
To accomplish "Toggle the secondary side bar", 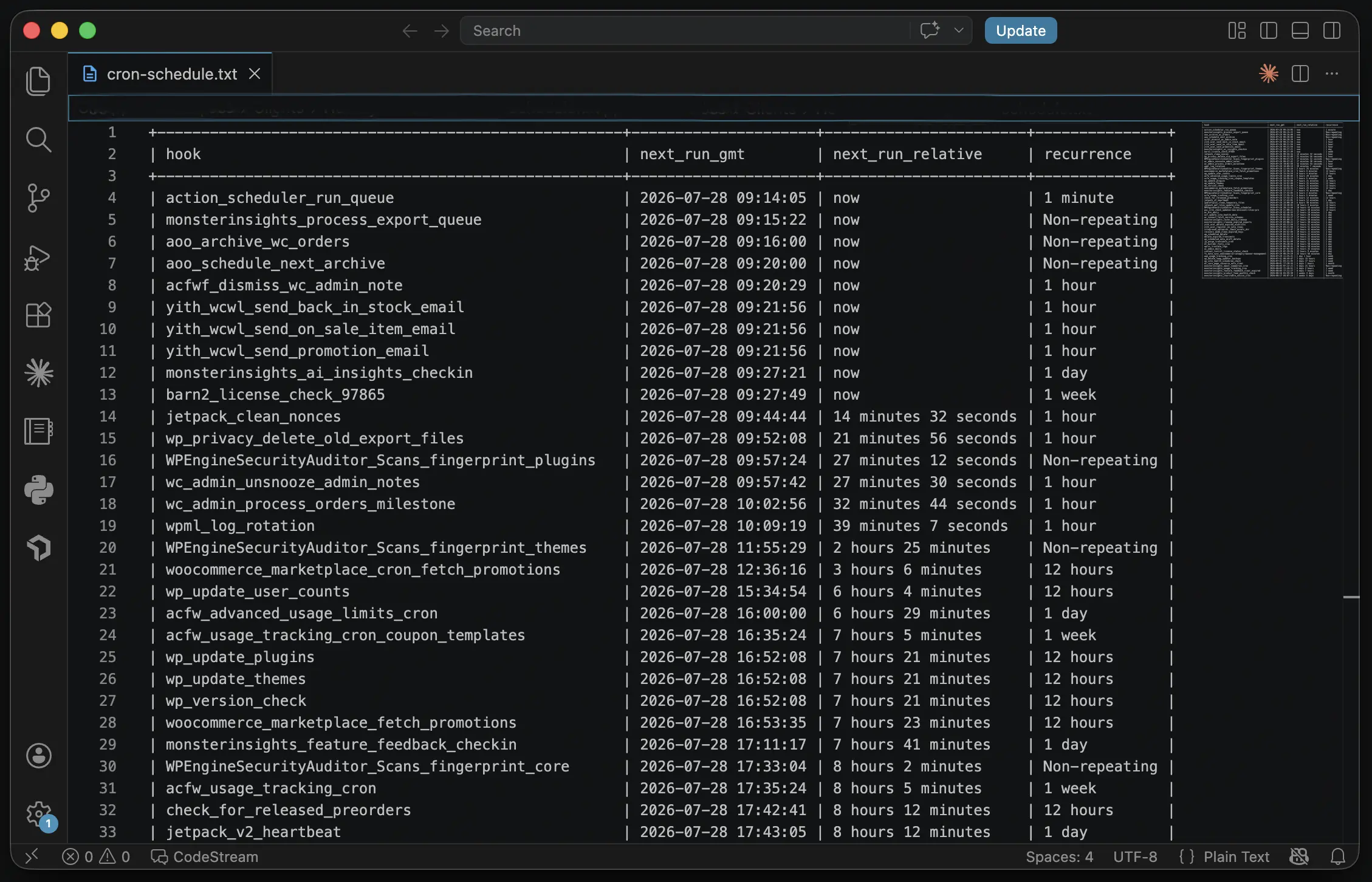I will 1332,30.
